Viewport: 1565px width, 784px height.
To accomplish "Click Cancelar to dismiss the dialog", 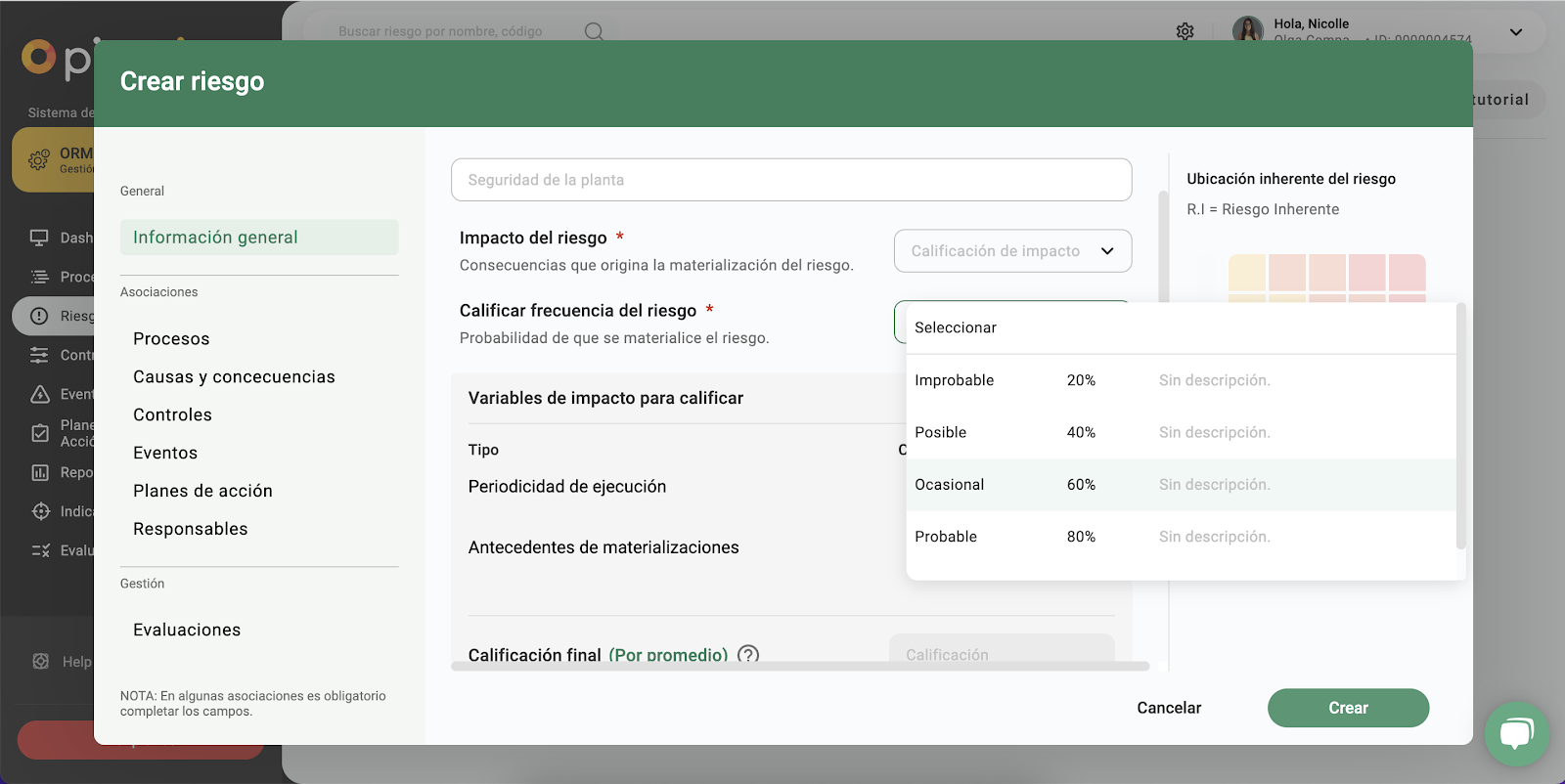I will (1169, 708).
